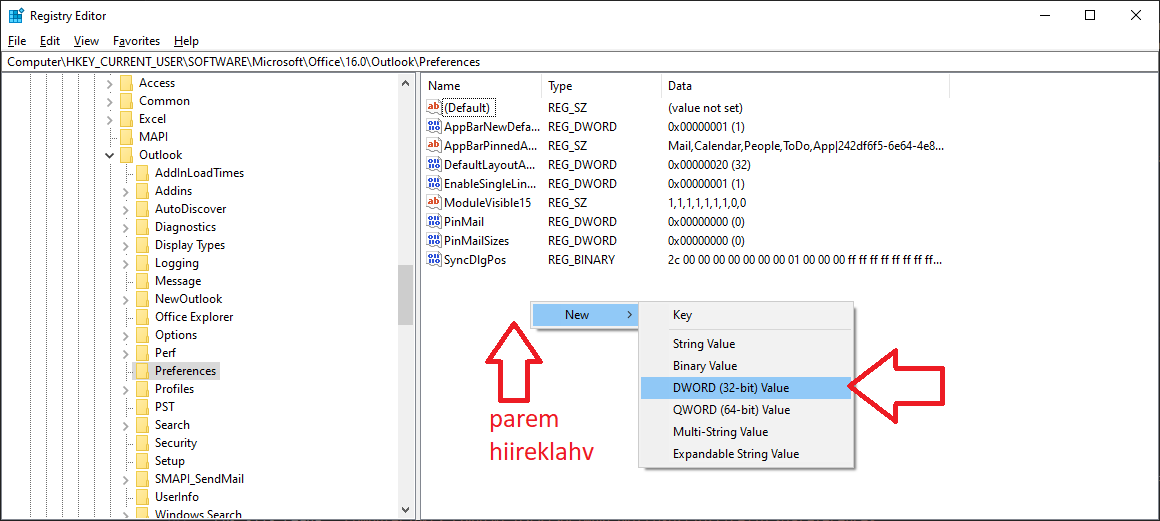1160x521 pixels.
Task: Open the Help menu
Action: (186, 41)
